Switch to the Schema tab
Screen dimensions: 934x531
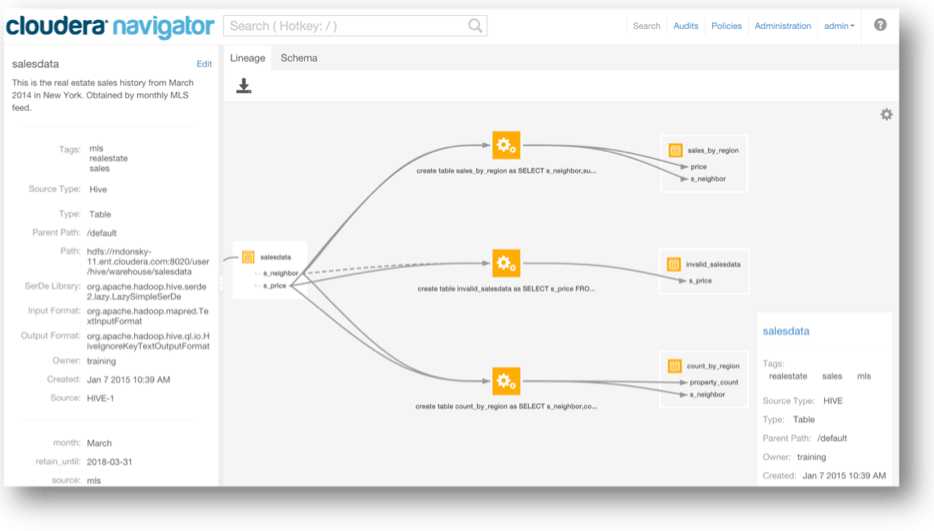point(299,58)
